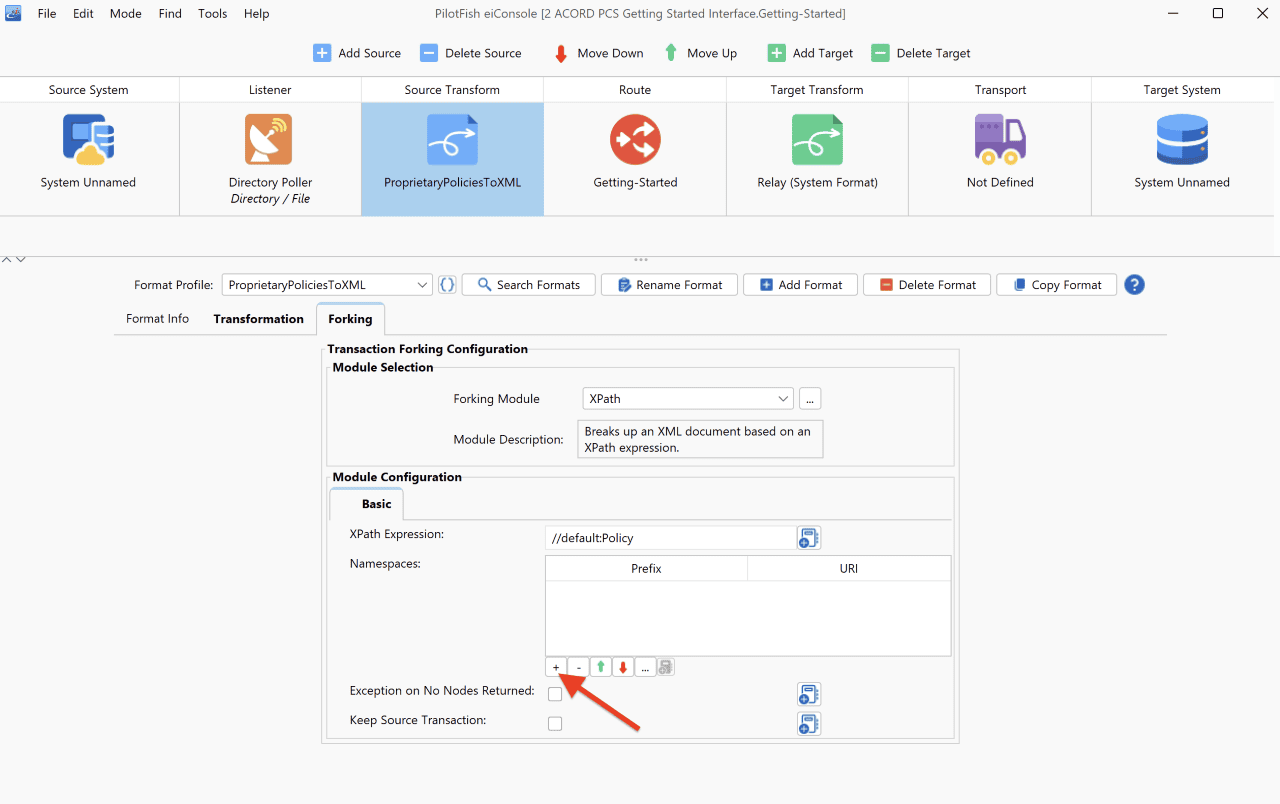Open the File menu

(47, 13)
